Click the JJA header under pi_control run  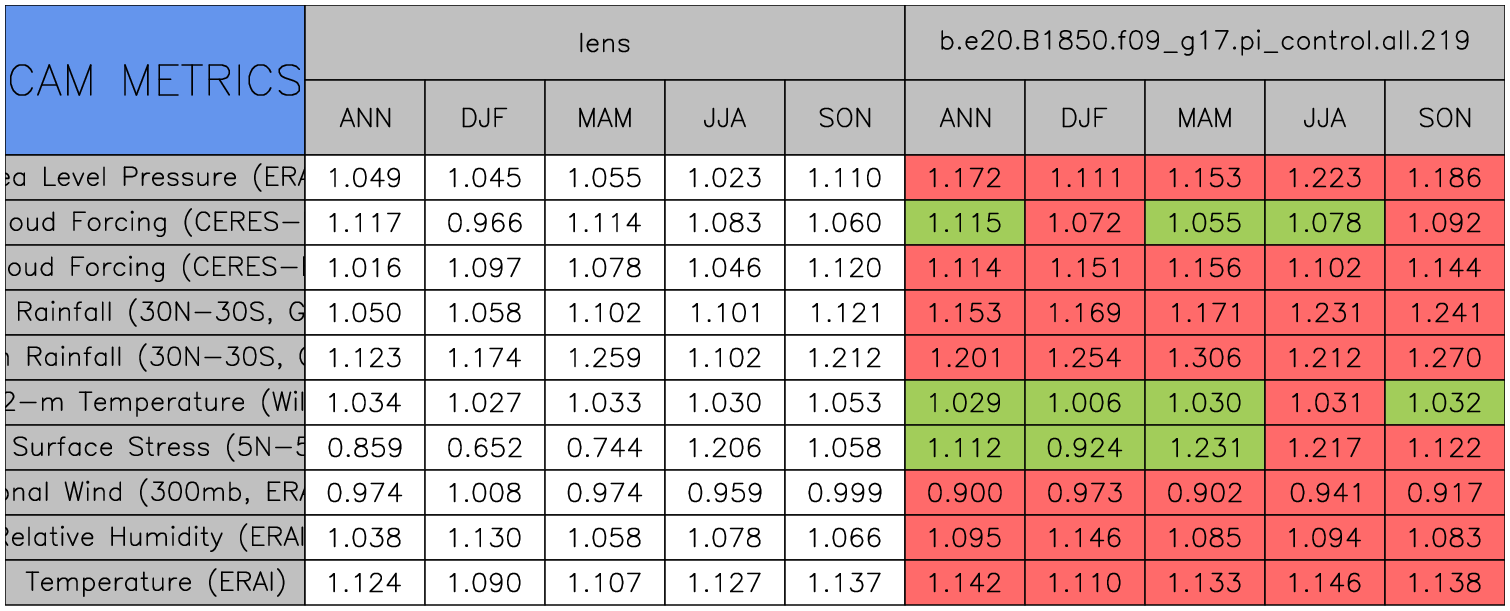[x=1325, y=118]
